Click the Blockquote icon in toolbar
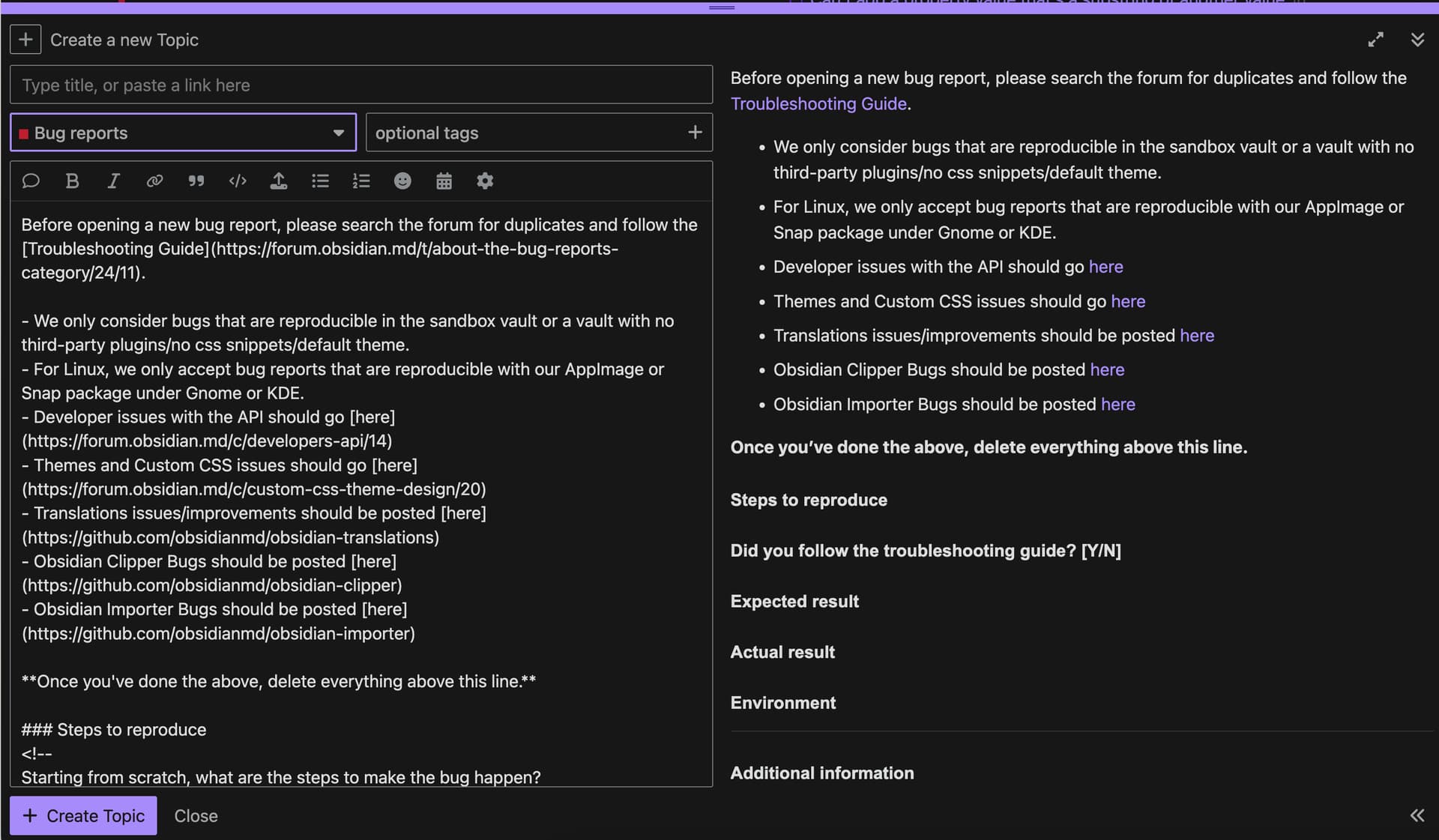 point(196,181)
